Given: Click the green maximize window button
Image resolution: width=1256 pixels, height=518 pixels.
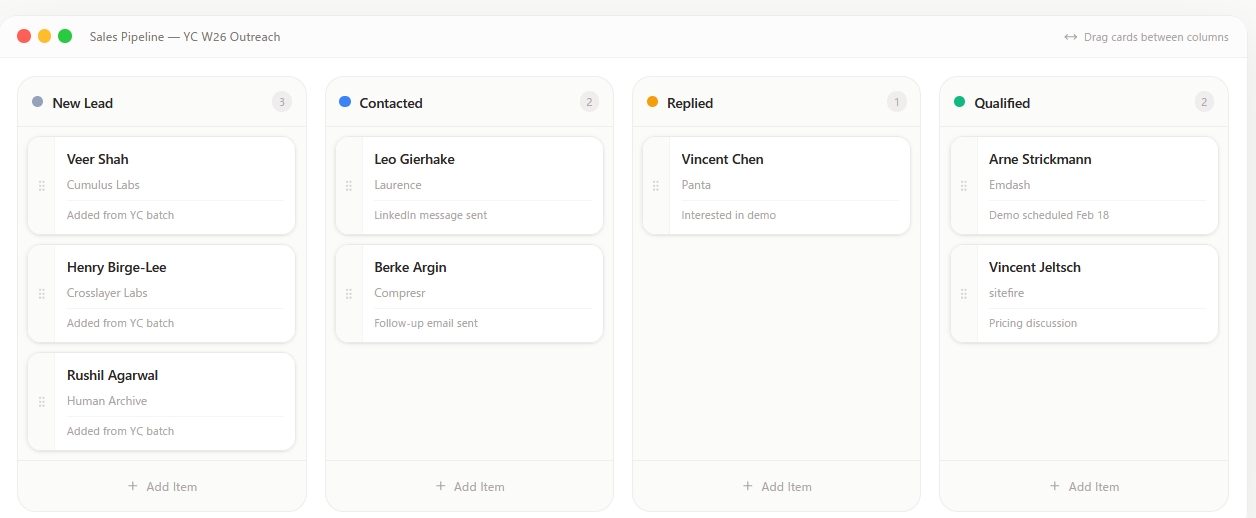Looking at the screenshot, I should coord(65,36).
